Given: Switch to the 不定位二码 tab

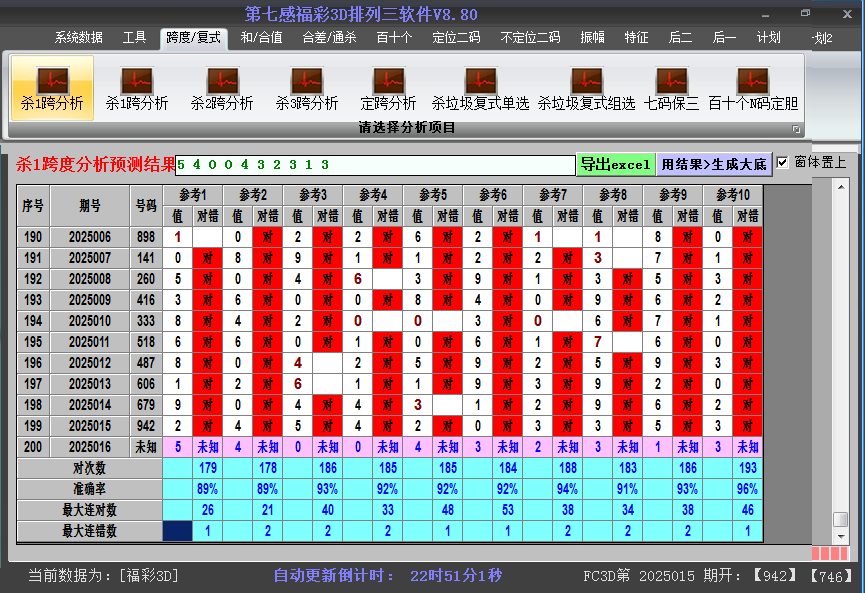Looking at the screenshot, I should [x=530, y=38].
